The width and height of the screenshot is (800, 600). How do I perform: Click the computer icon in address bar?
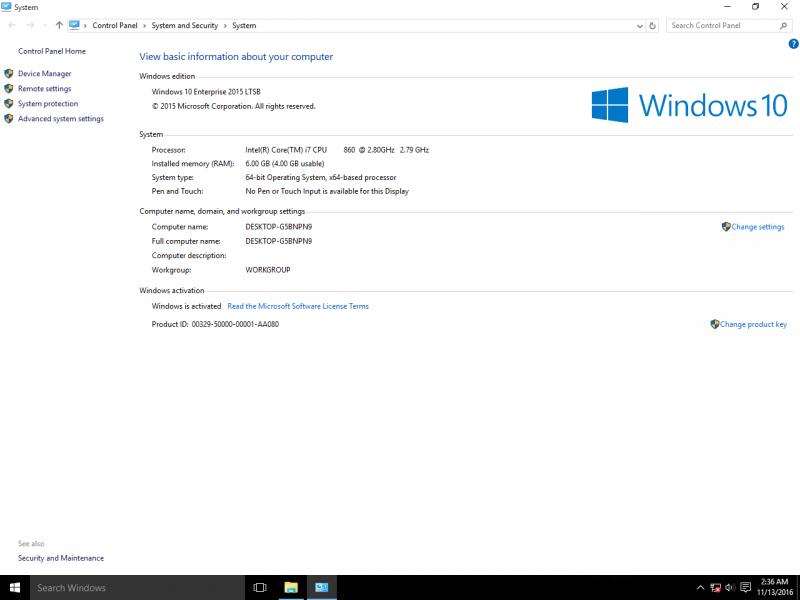tap(74, 25)
